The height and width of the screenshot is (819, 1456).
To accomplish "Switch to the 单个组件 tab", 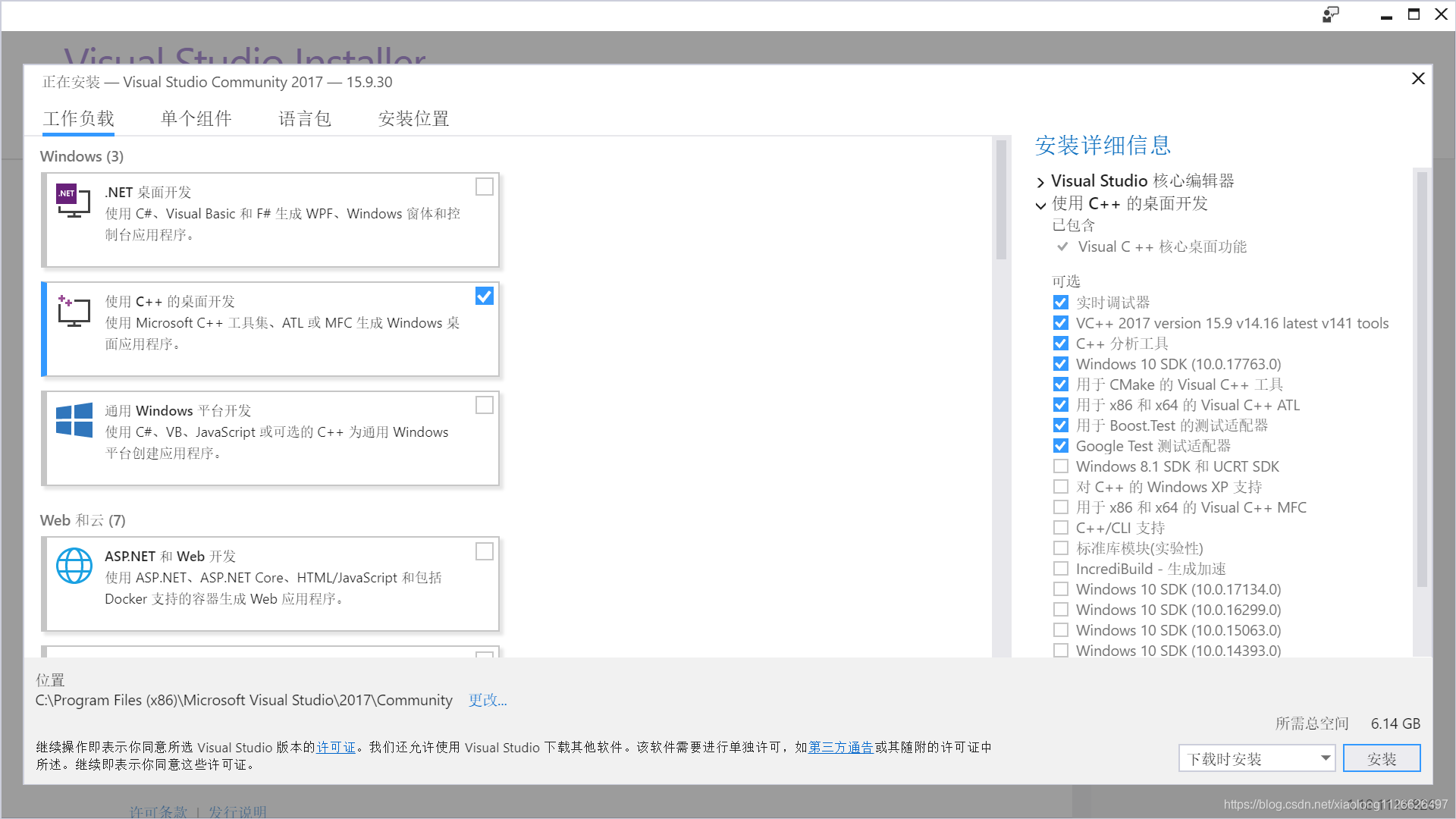I will (196, 119).
